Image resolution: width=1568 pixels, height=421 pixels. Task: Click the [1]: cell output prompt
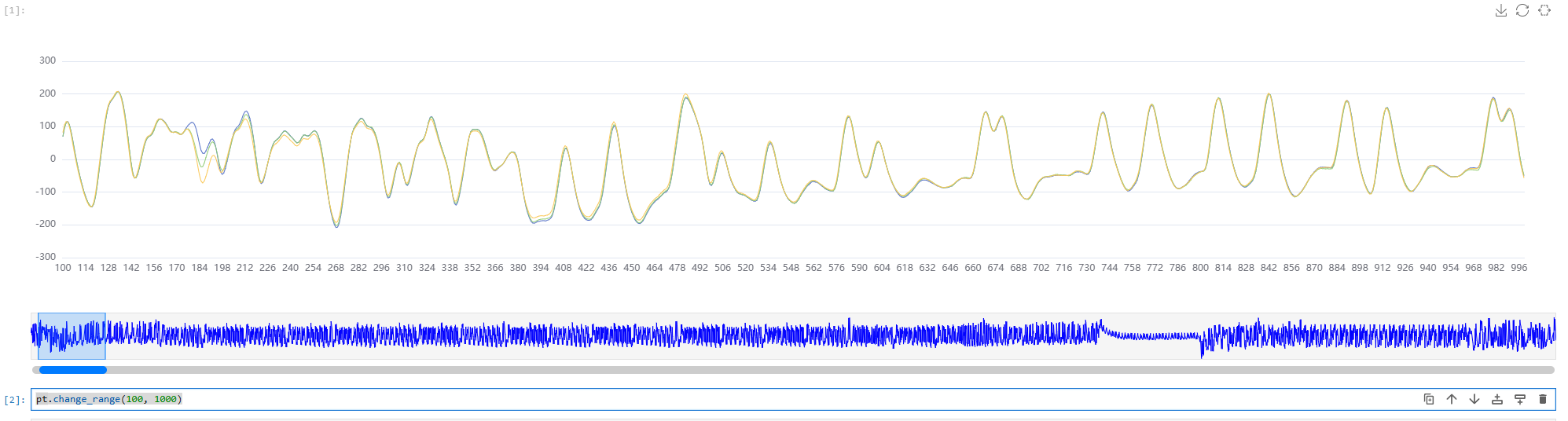[x=14, y=10]
